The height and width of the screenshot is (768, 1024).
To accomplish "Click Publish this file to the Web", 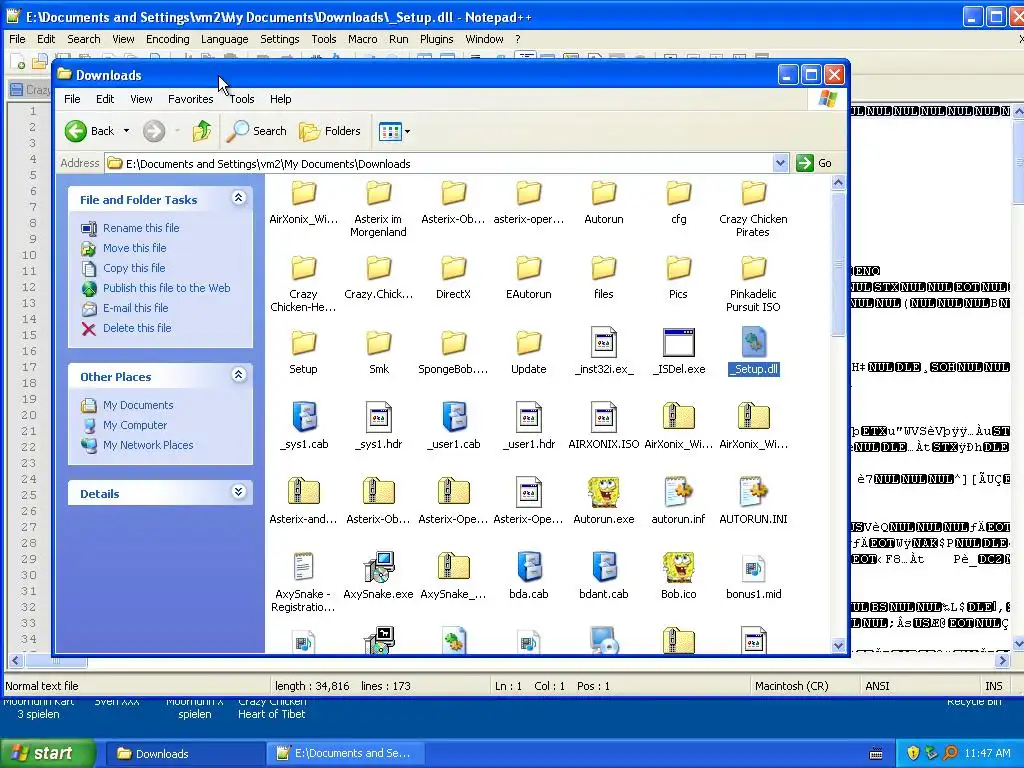I will coord(167,288).
